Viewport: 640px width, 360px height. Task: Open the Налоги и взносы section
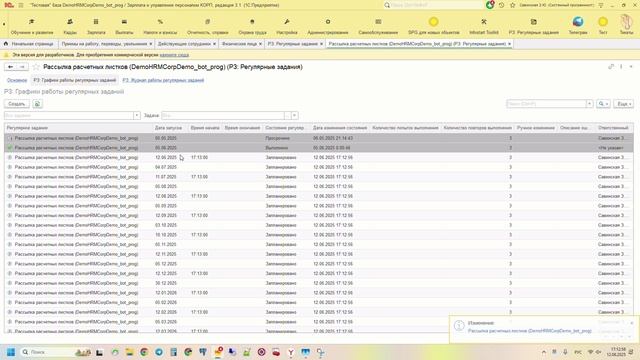point(160,26)
